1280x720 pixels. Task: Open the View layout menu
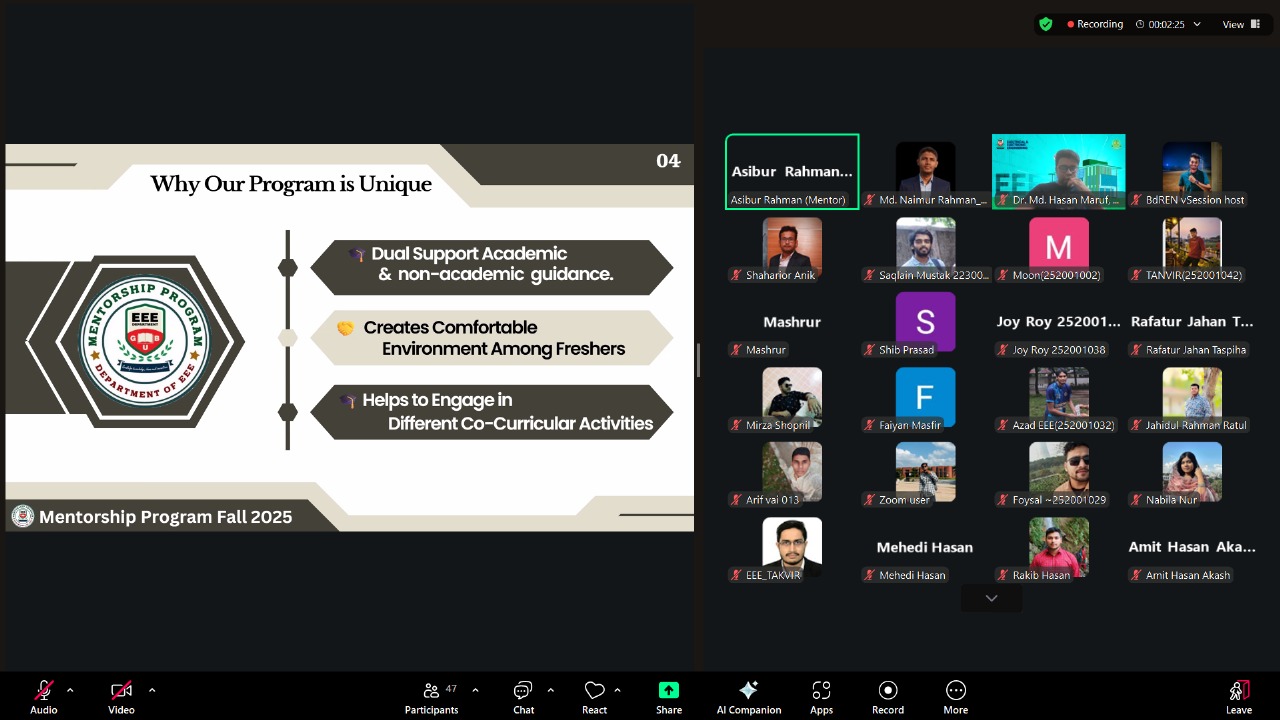(x=1239, y=24)
